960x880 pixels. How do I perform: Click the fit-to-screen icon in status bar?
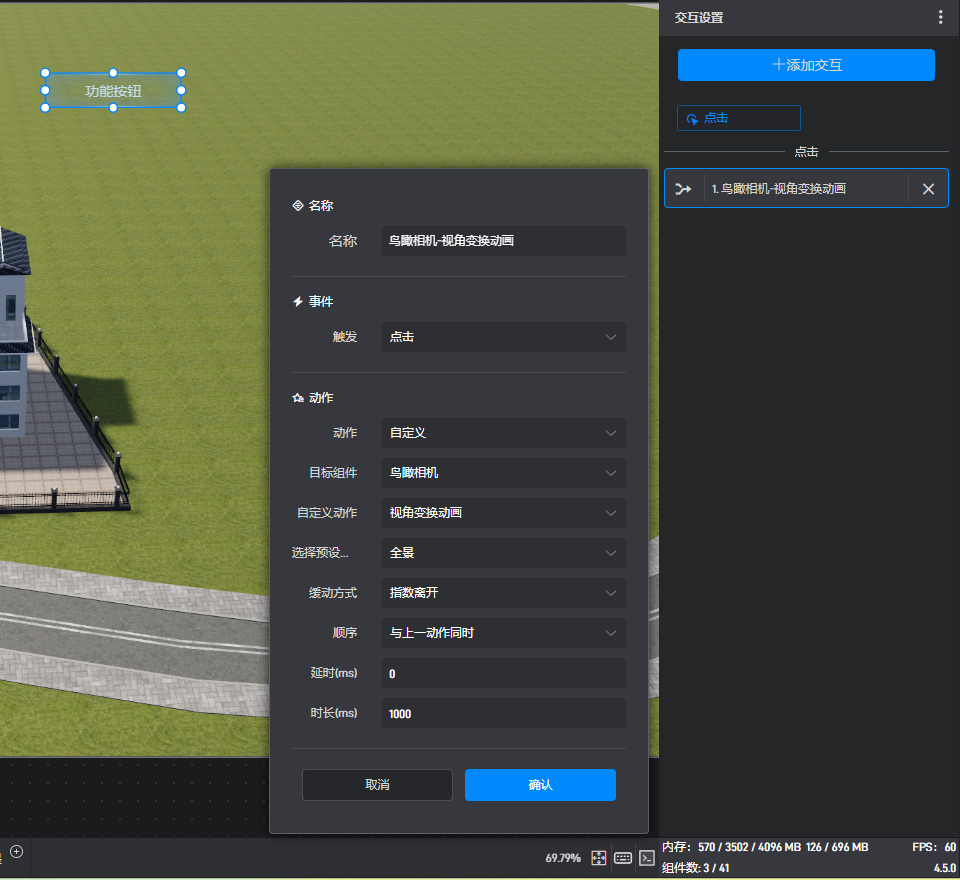click(598, 858)
